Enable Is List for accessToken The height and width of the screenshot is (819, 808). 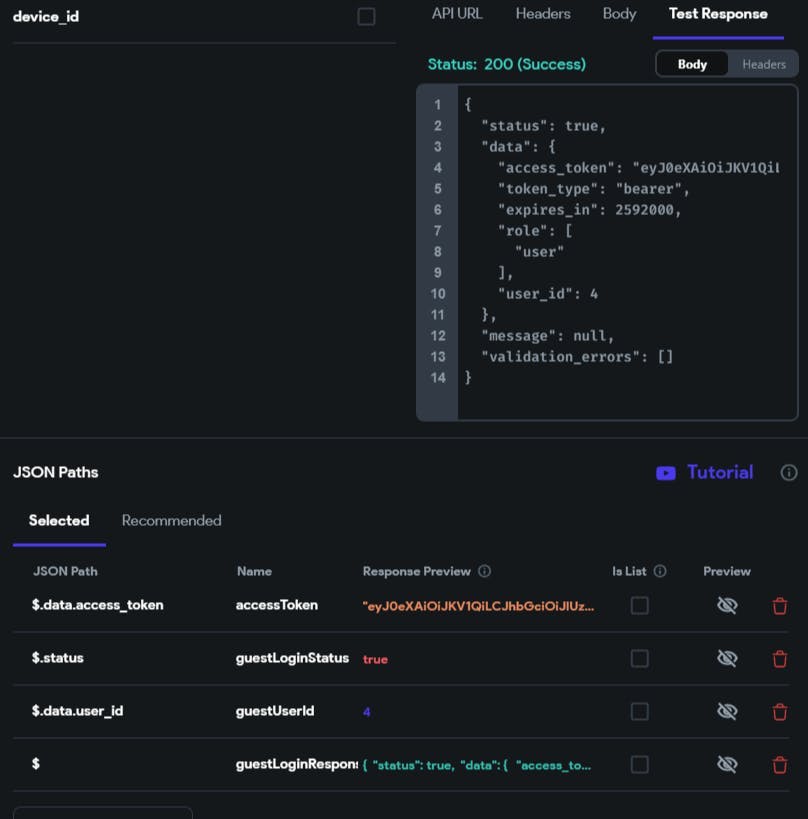point(639,606)
